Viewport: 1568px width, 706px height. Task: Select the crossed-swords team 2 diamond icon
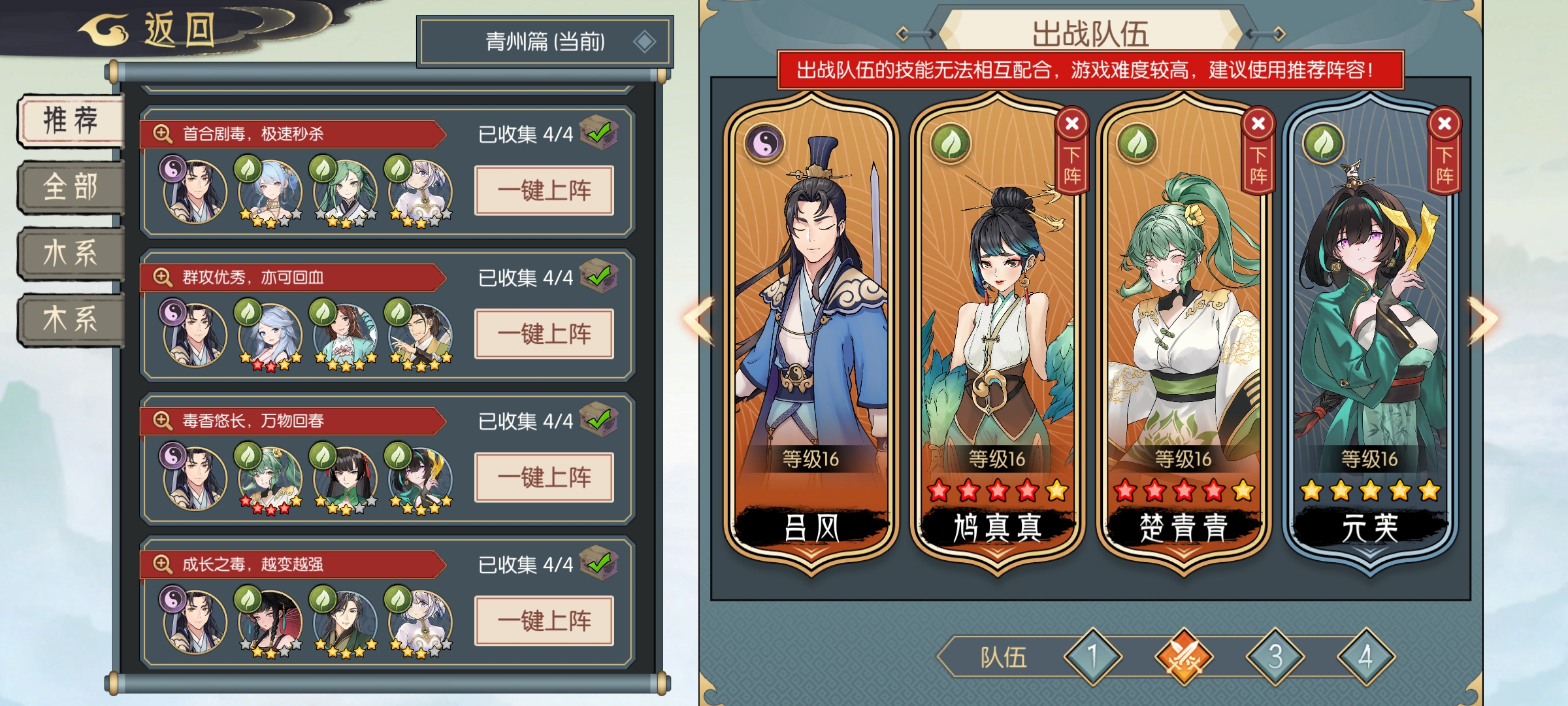coord(1183,657)
